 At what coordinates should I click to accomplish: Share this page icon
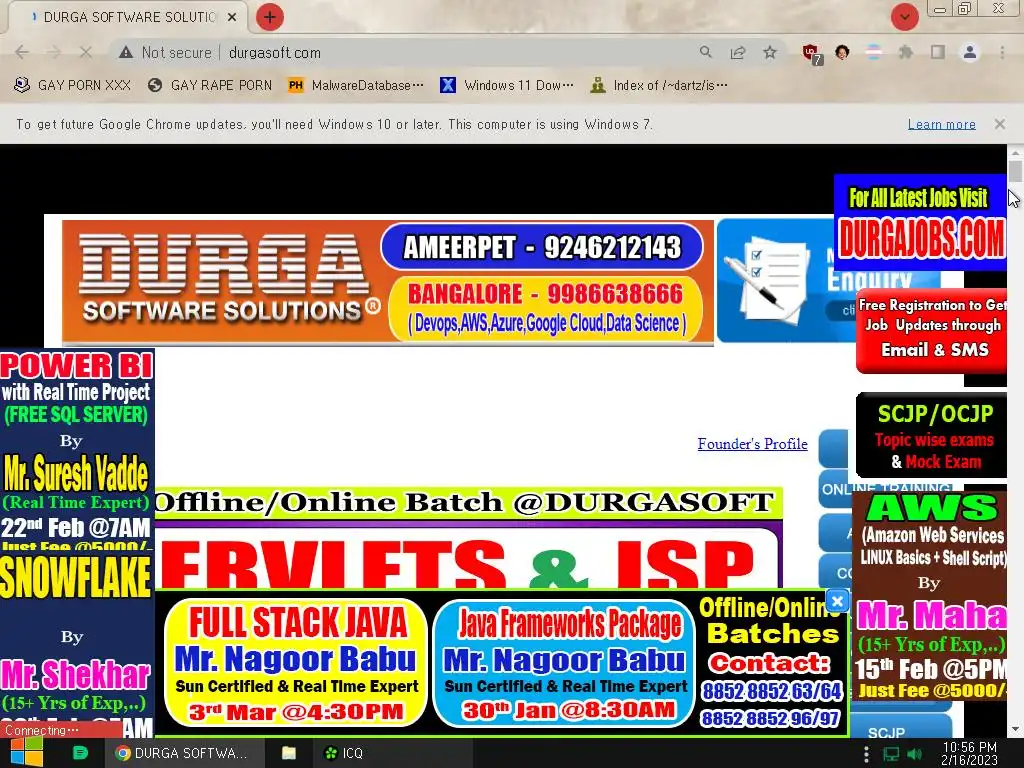[x=738, y=52]
